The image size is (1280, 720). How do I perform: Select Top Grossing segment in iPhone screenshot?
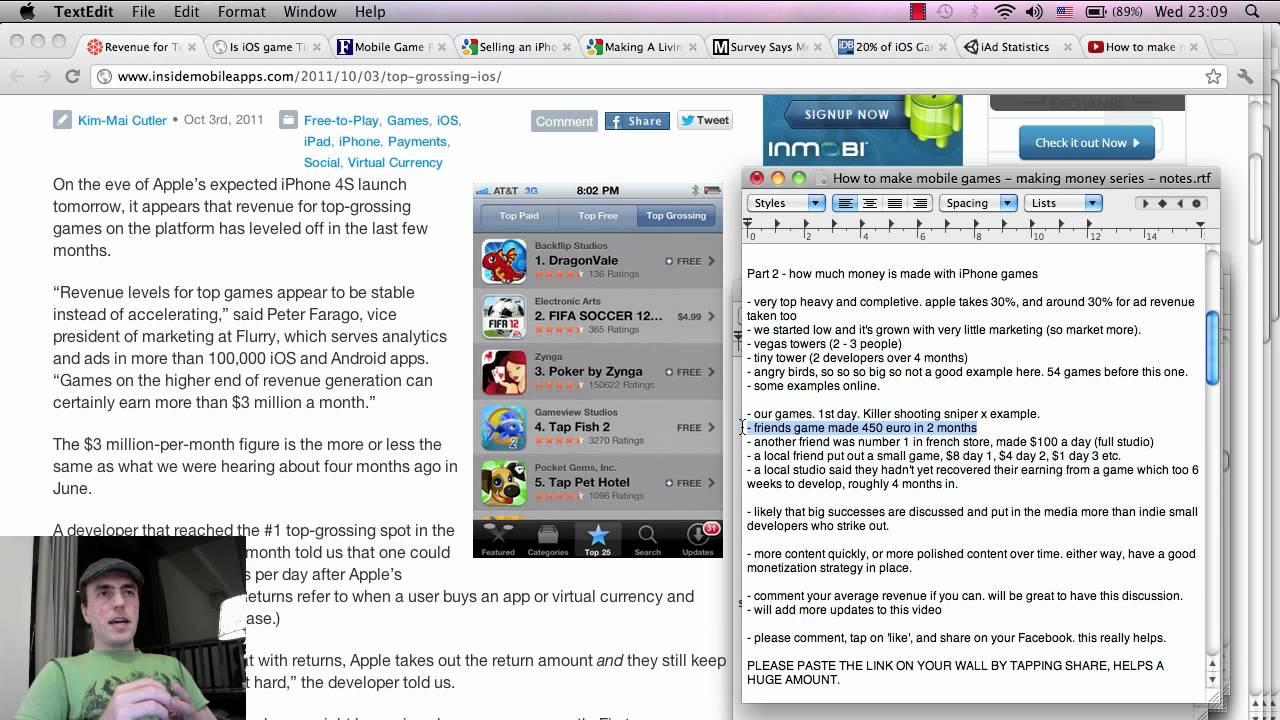click(x=676, y=215)
